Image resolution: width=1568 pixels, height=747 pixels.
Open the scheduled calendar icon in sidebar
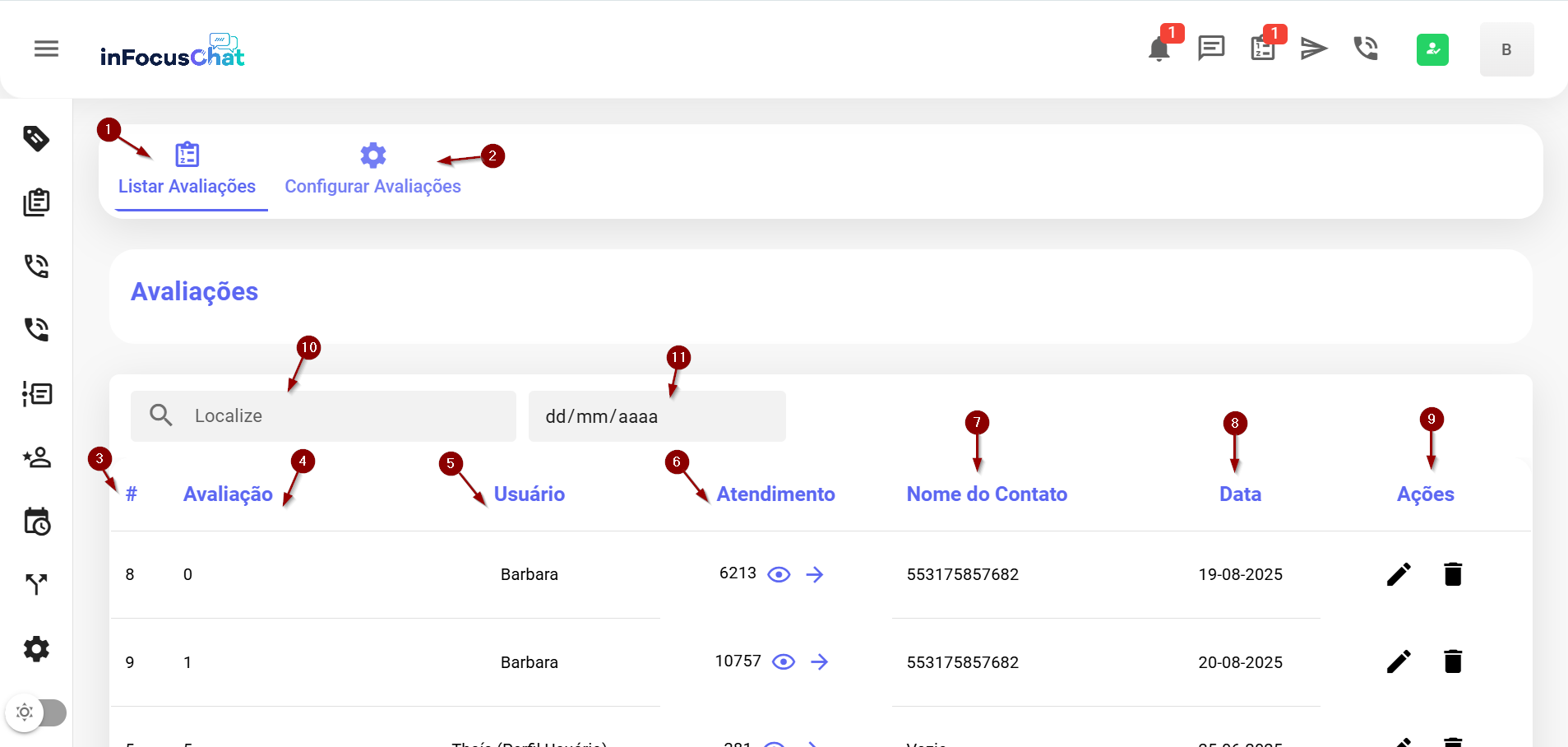pos(36,522)
